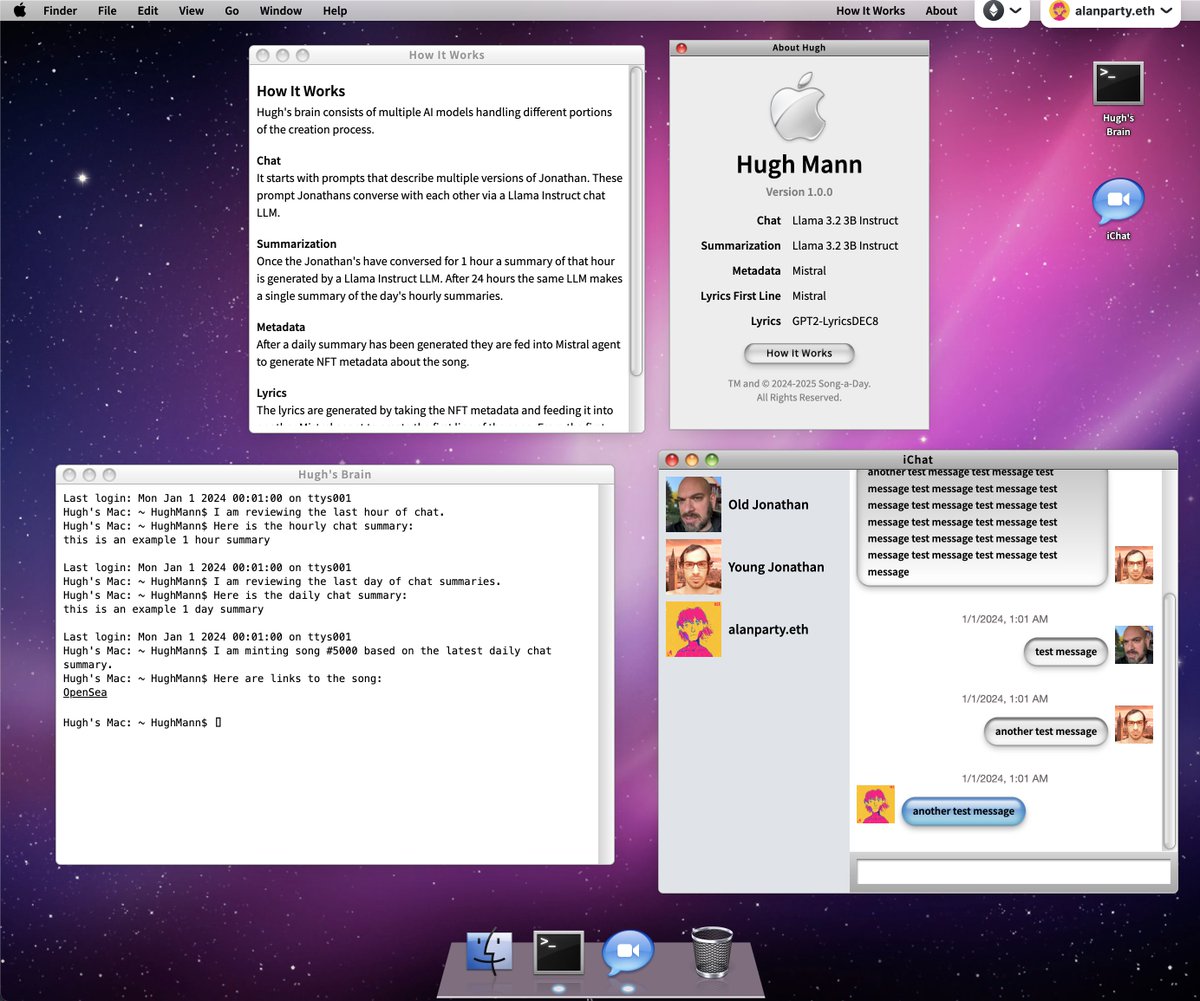Open the Go menu
This screenshot has width=1200, height=1001.
pos(232,11)
